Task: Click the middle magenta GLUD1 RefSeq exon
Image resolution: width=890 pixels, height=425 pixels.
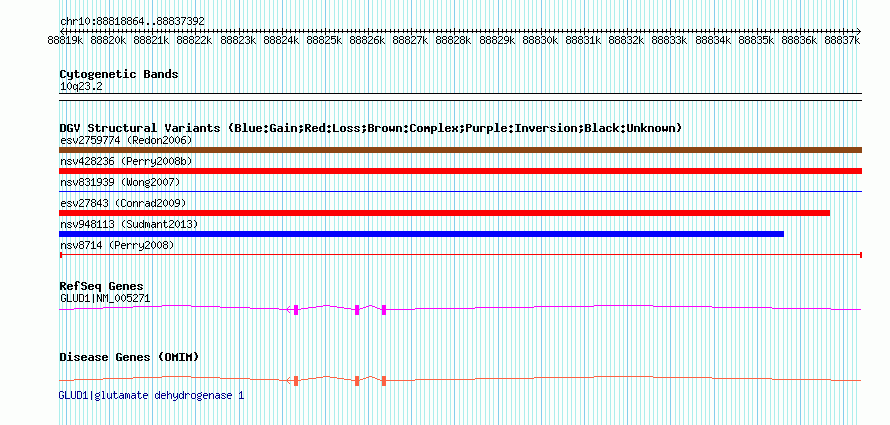Action: pyautogui.click(x=357, y=309)
